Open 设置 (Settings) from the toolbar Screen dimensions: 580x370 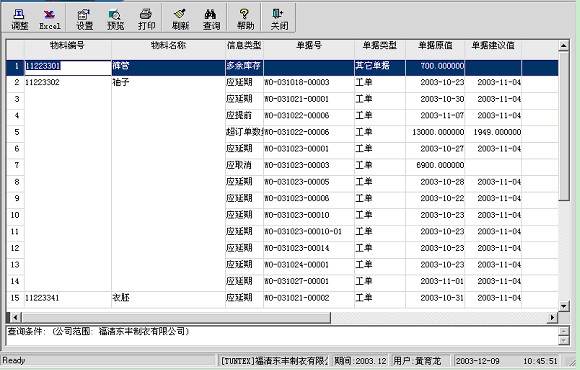[x=84, y=18]
